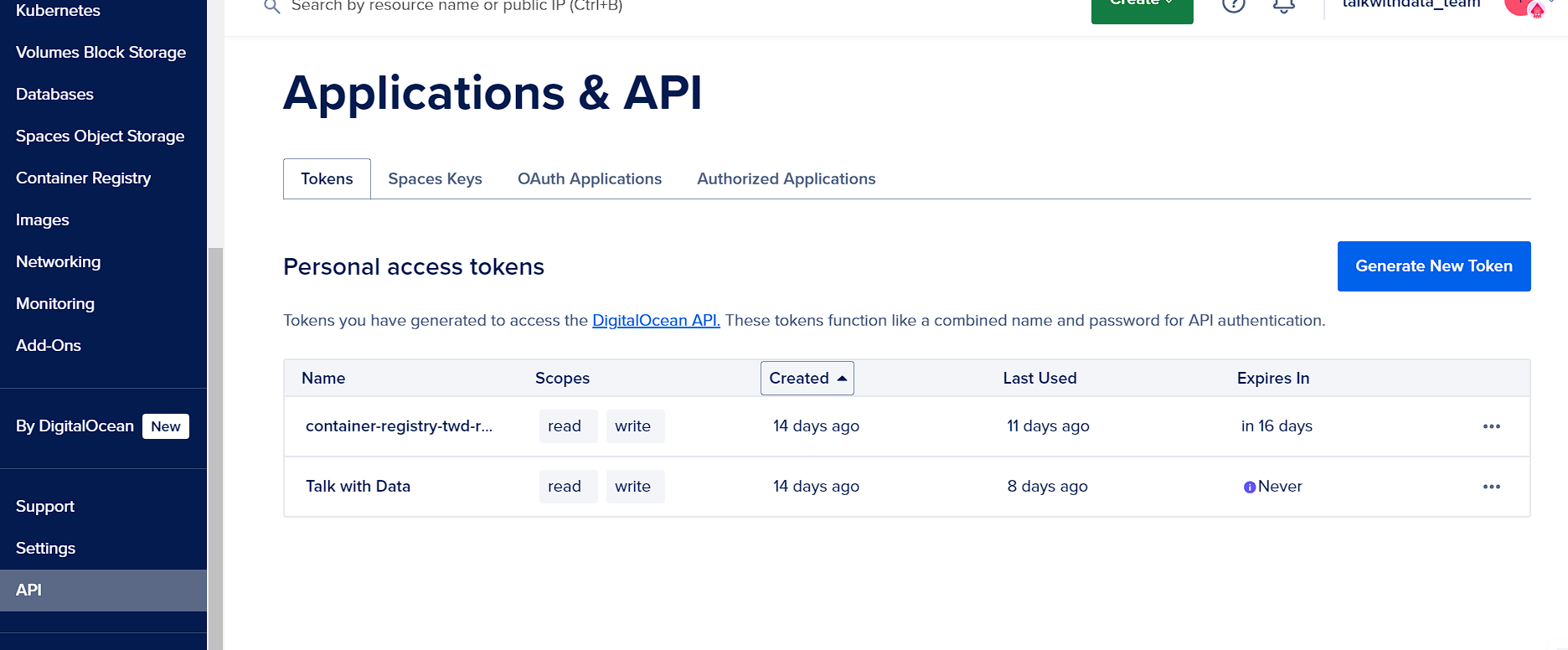
Task: Switch to the Spaces Keys tab
Action: [435, 178]
